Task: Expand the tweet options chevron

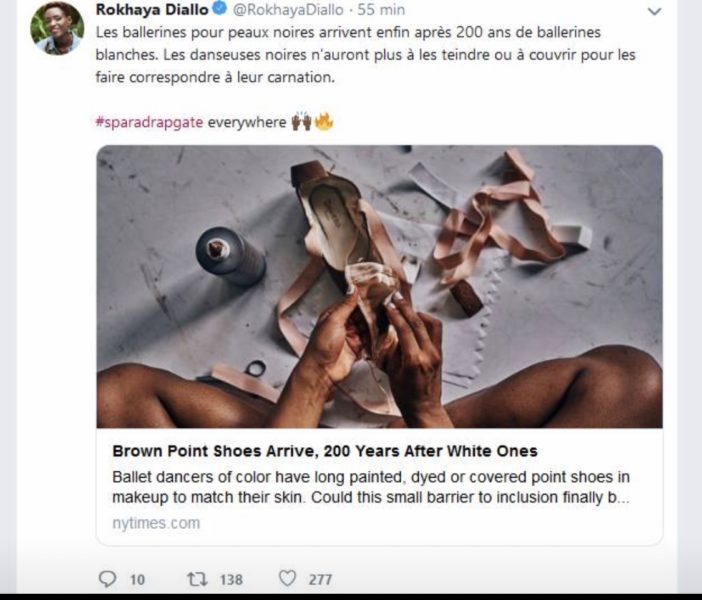Action: tap(654, 12)
